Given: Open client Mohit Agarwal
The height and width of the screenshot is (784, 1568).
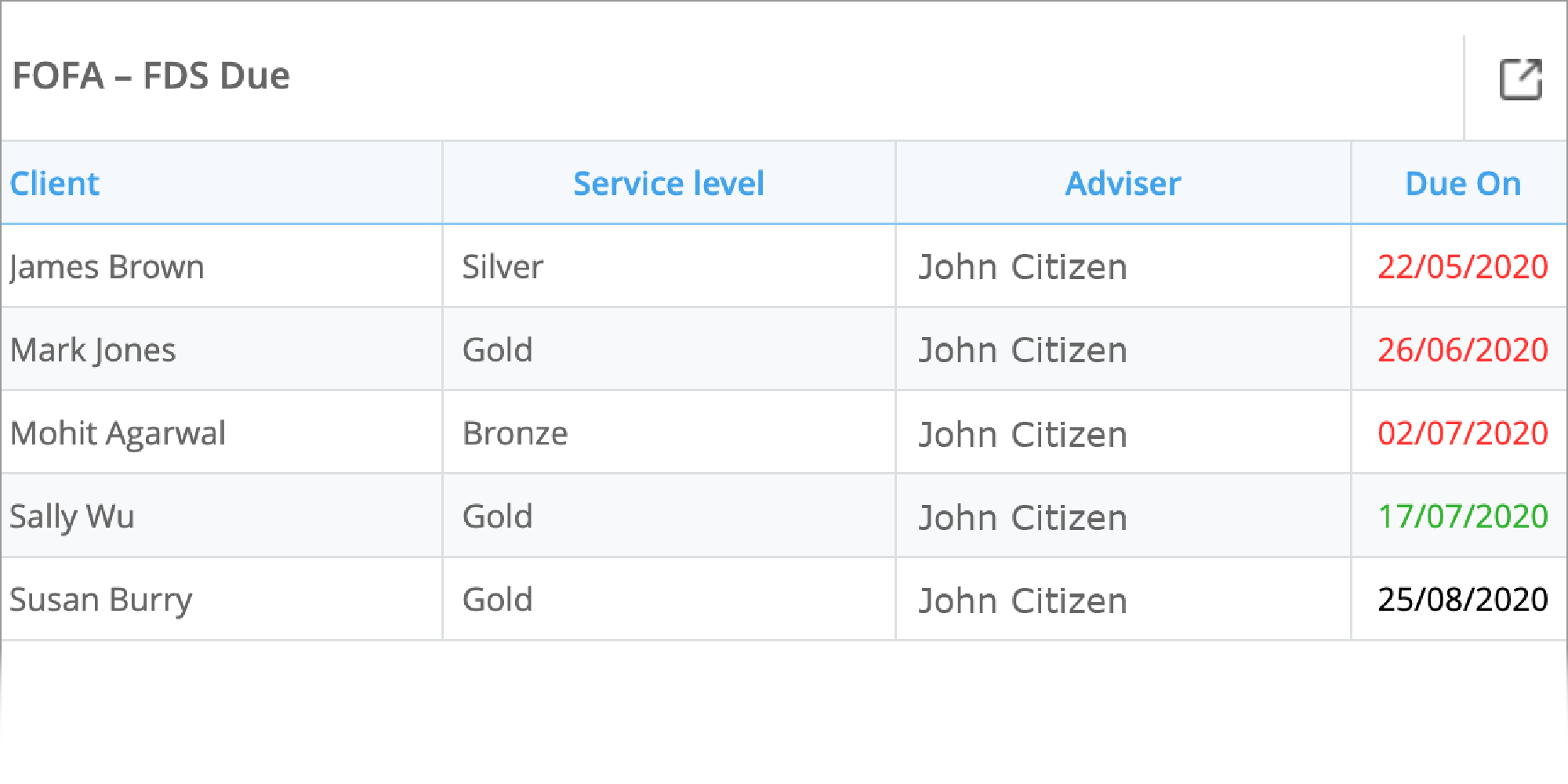Looking at the screenshot, I should (x=118, y=434).
